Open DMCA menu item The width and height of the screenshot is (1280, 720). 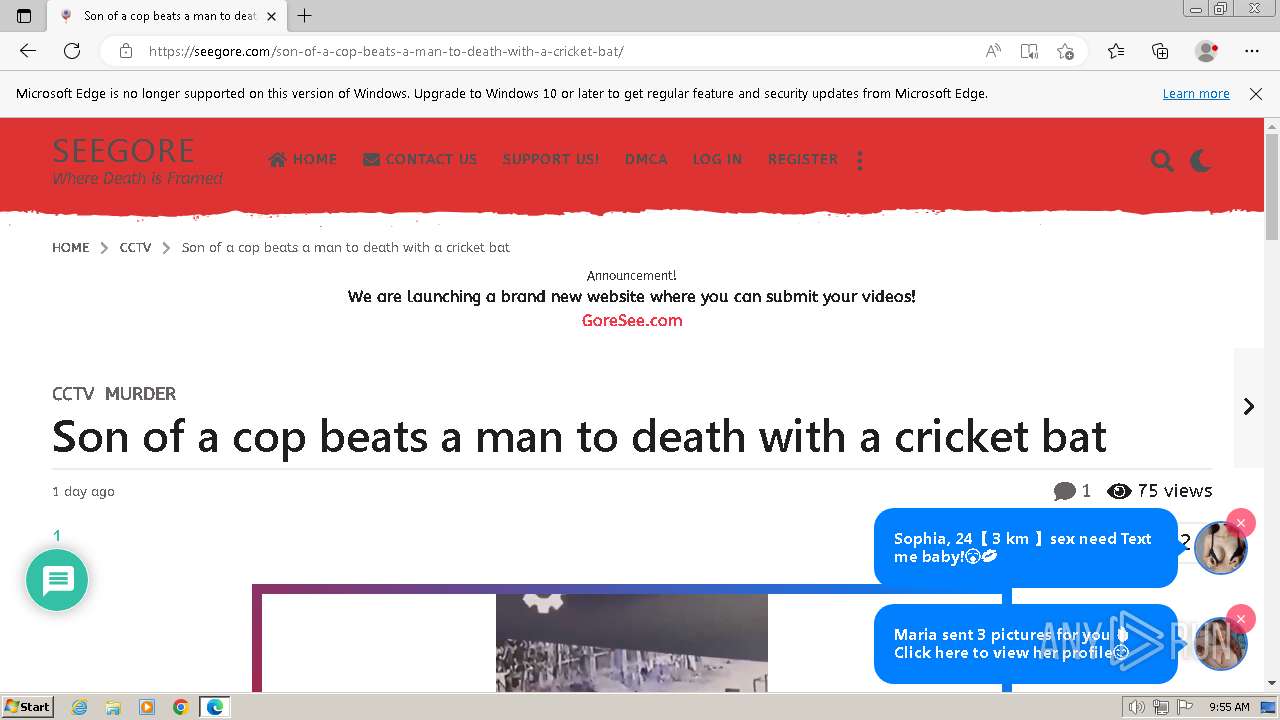tap(646, 159)
